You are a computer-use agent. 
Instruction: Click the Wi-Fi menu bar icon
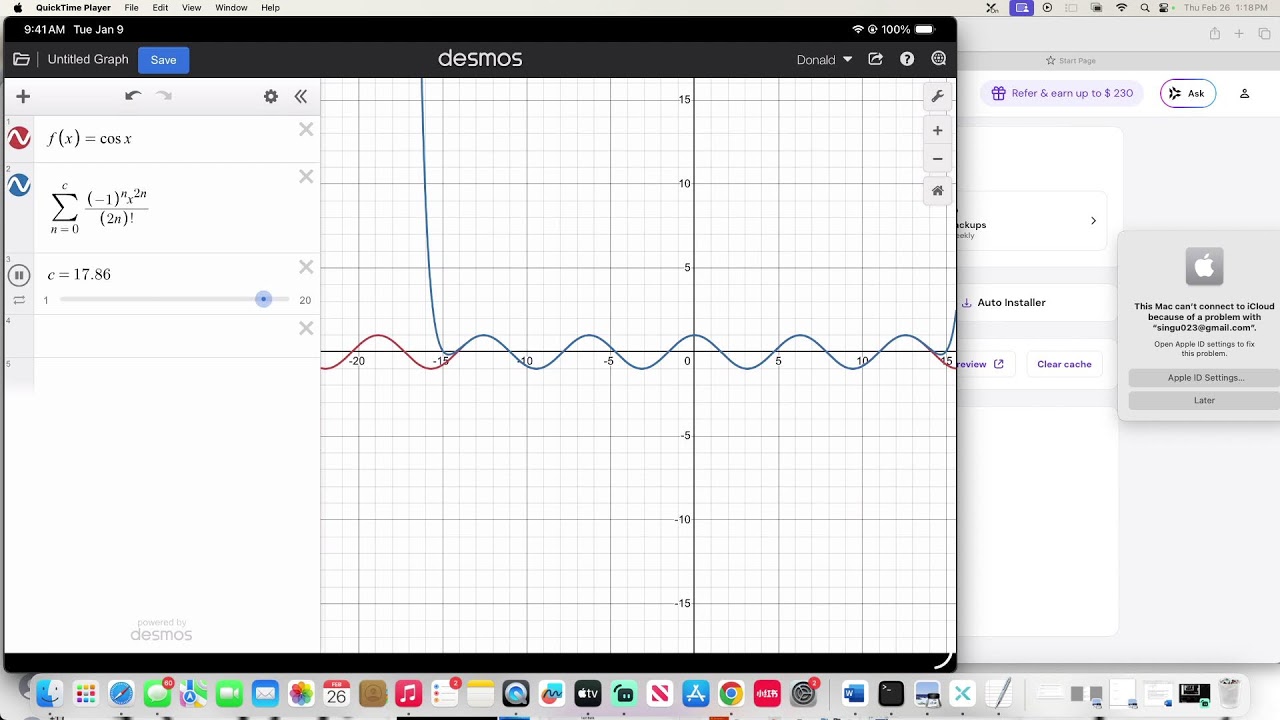1121,8
